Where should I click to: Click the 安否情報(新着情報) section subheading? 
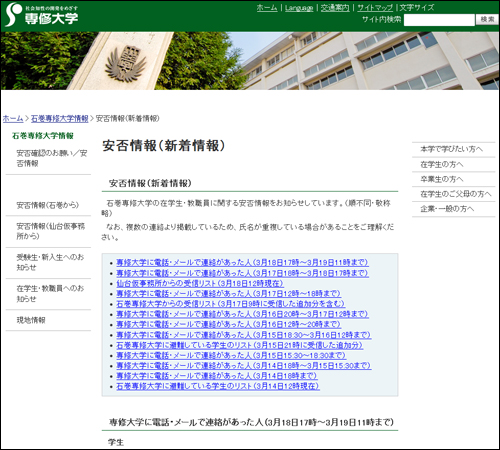coord(150,183)
